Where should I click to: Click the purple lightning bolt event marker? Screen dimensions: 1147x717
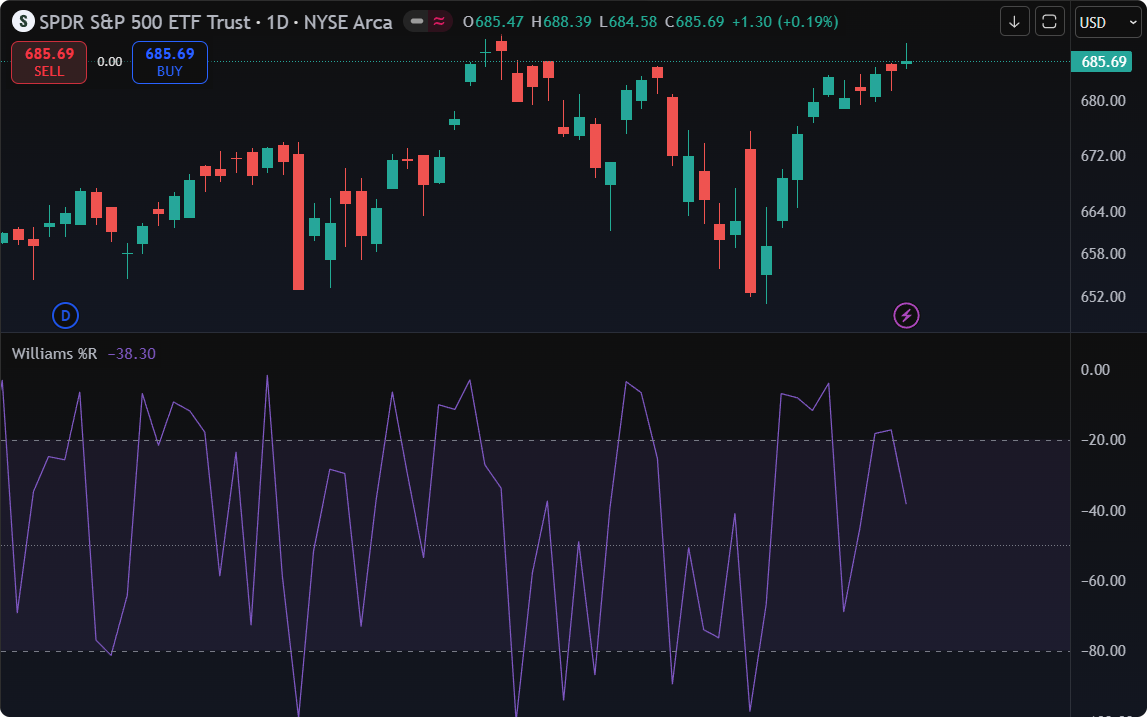(906, 316)
